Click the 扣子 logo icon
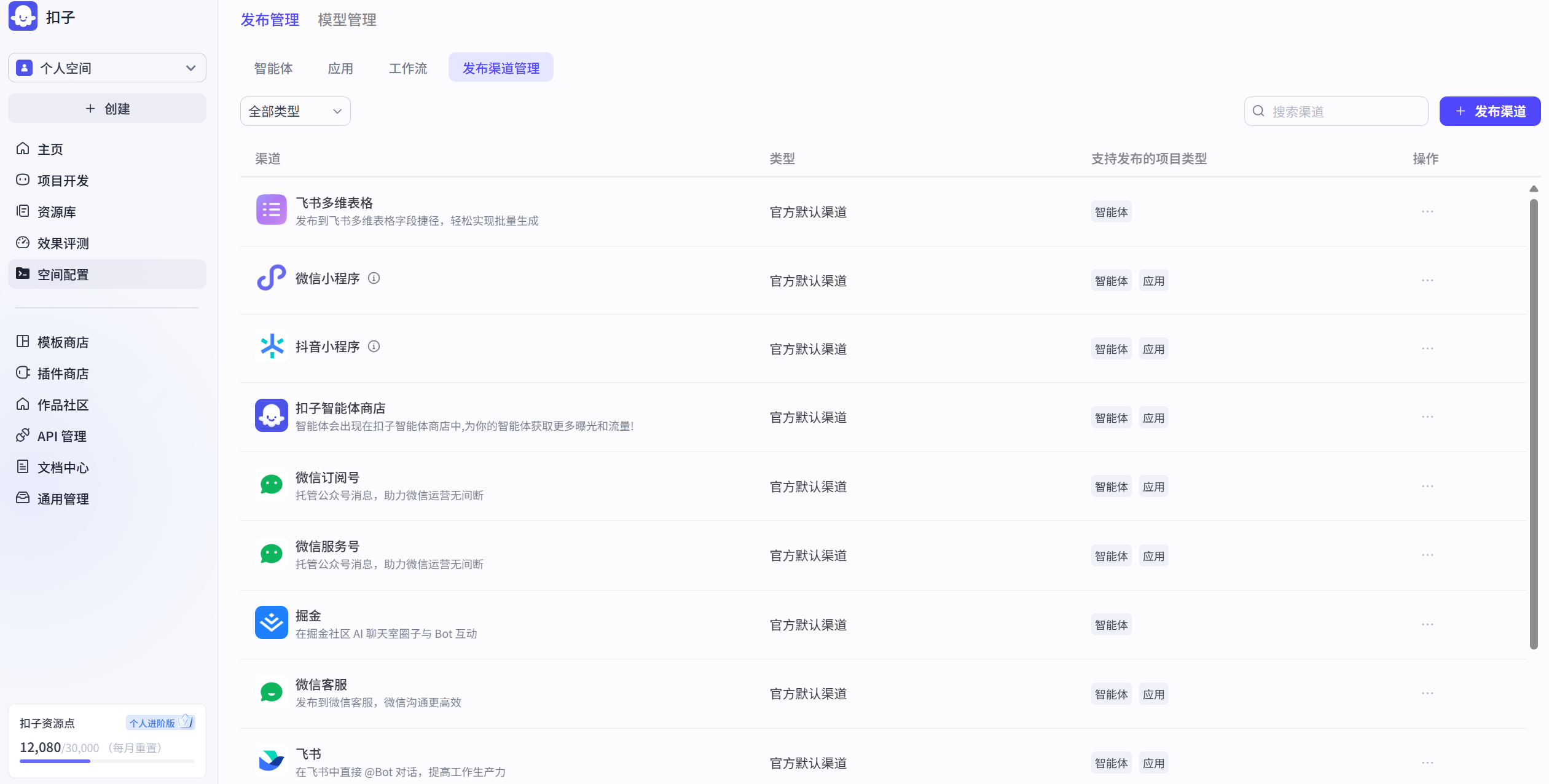 tap(23, 16)
